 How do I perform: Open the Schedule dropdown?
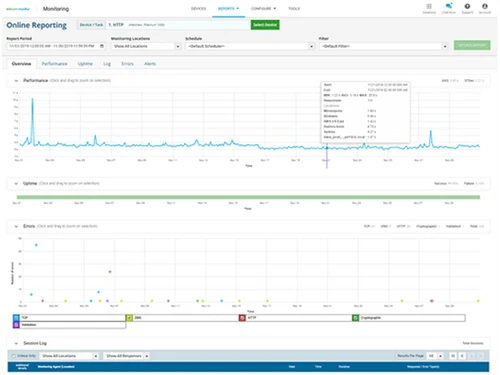[250, 46]
